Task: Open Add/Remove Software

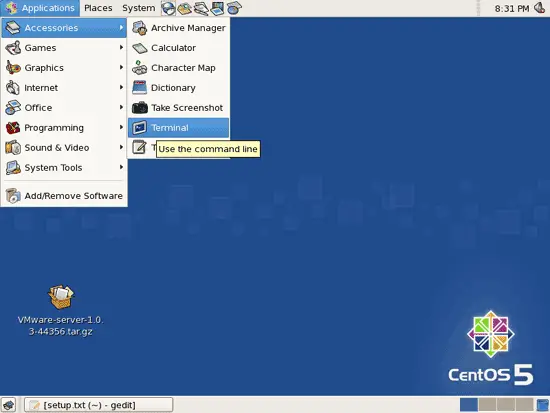Action: (64, 196)
